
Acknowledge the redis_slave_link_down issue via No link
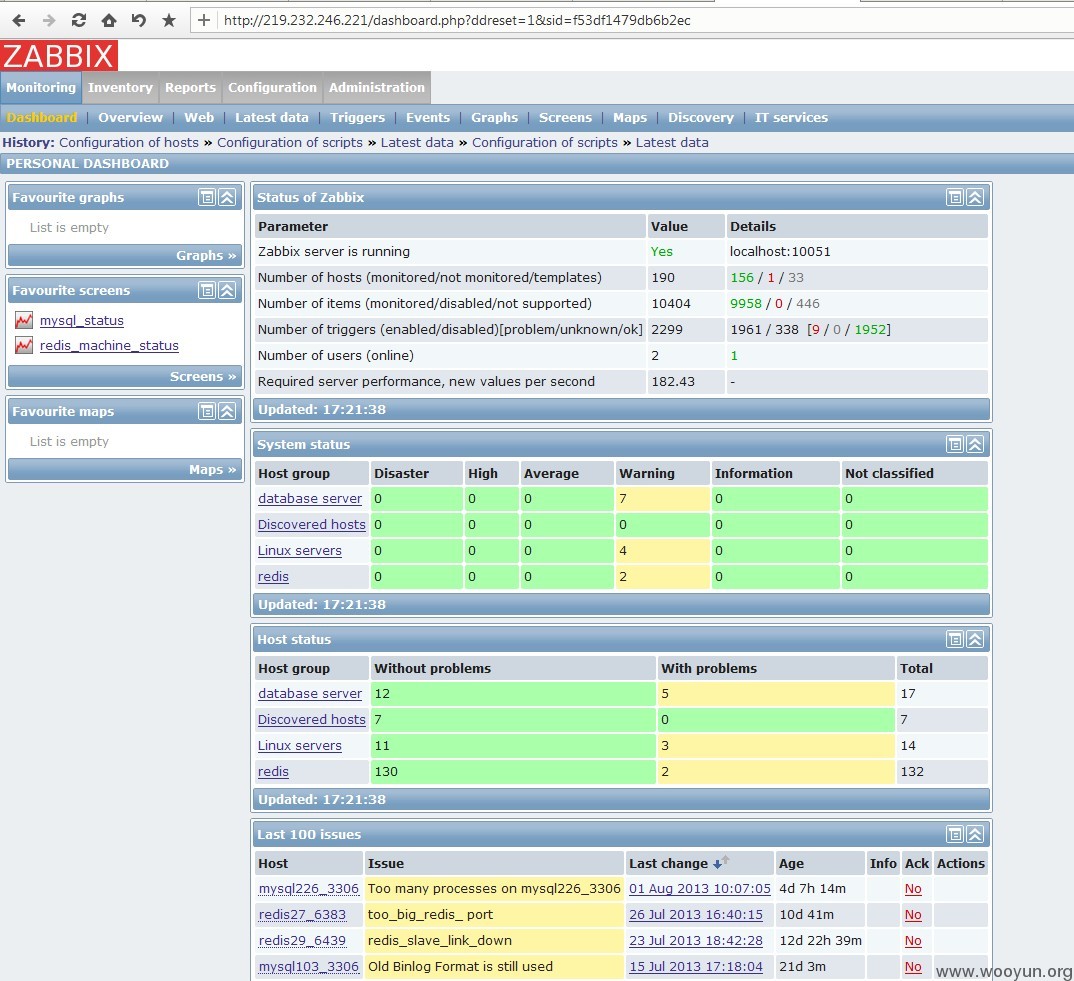click(913, 941)
